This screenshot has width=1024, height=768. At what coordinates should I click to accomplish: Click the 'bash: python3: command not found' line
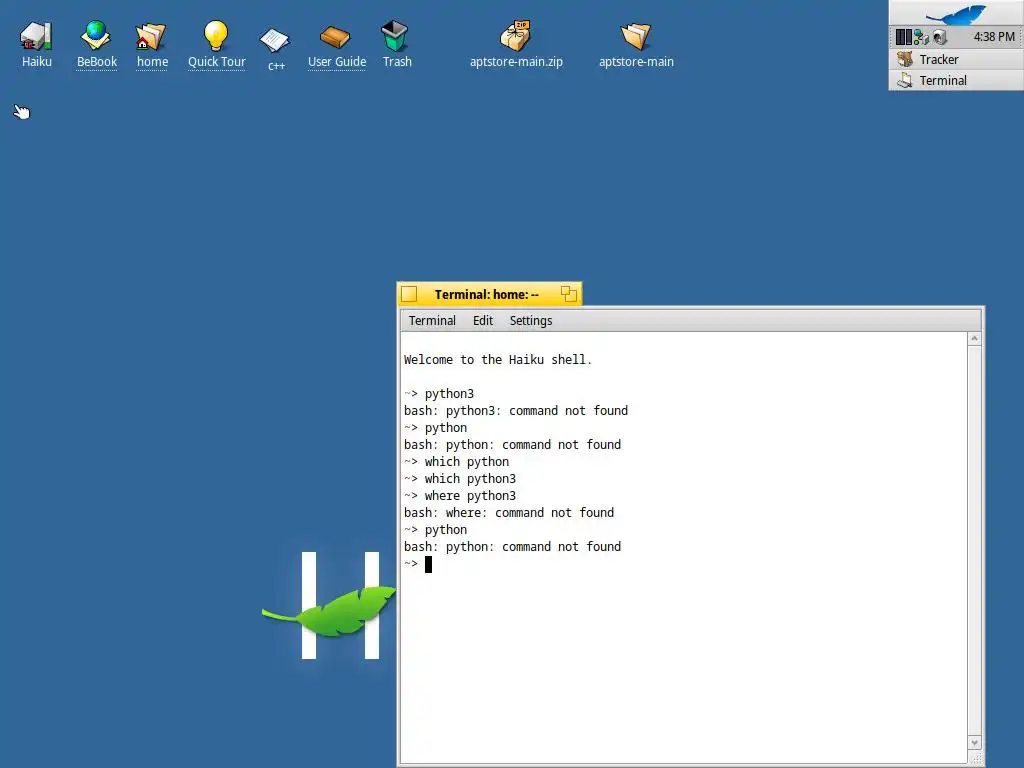(516, 411)
